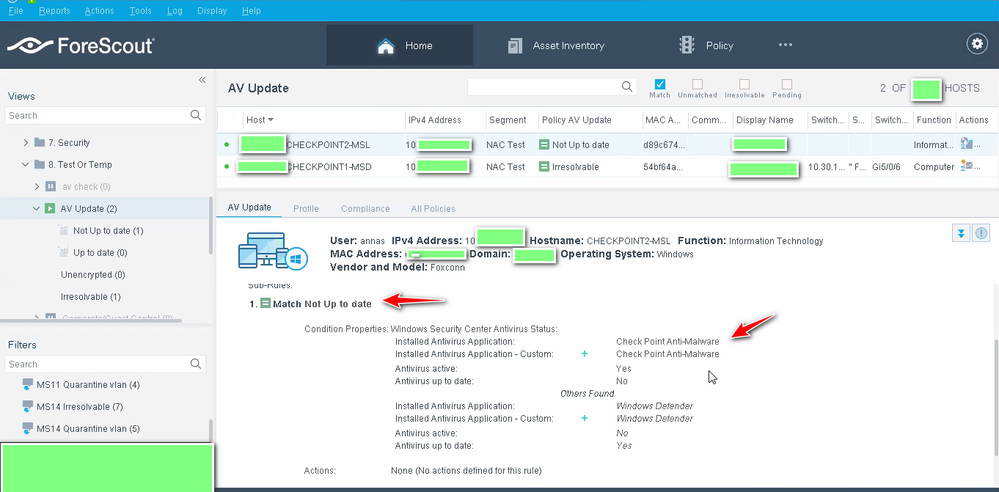The image size is (999, 492).
Task: Open the Tools menu
Action: pyautogui.click(x=140, y=11)
